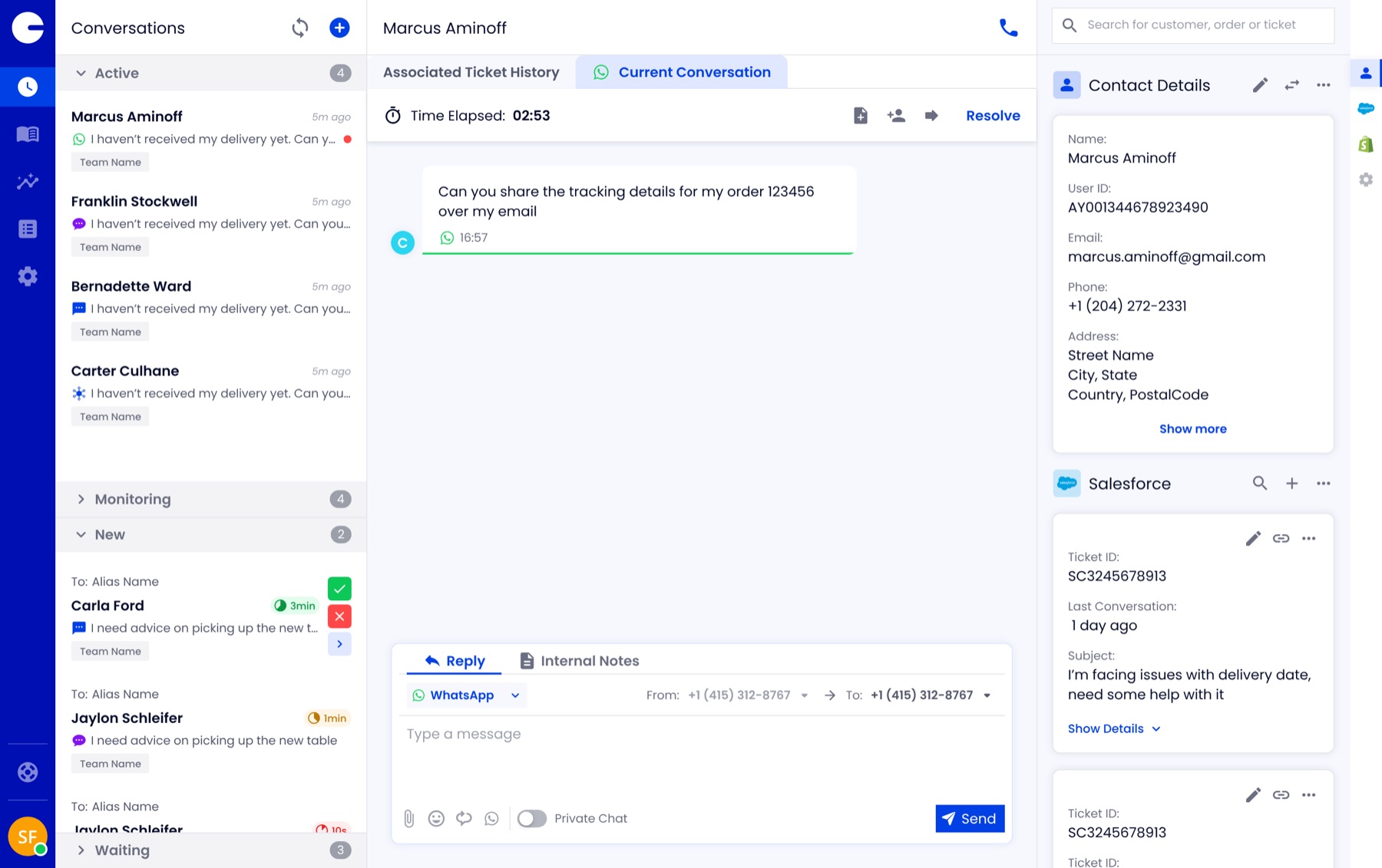The image size is (1382, 868).
Task: Select the Current Conversation tab
Action: click(x=682, y=72)
